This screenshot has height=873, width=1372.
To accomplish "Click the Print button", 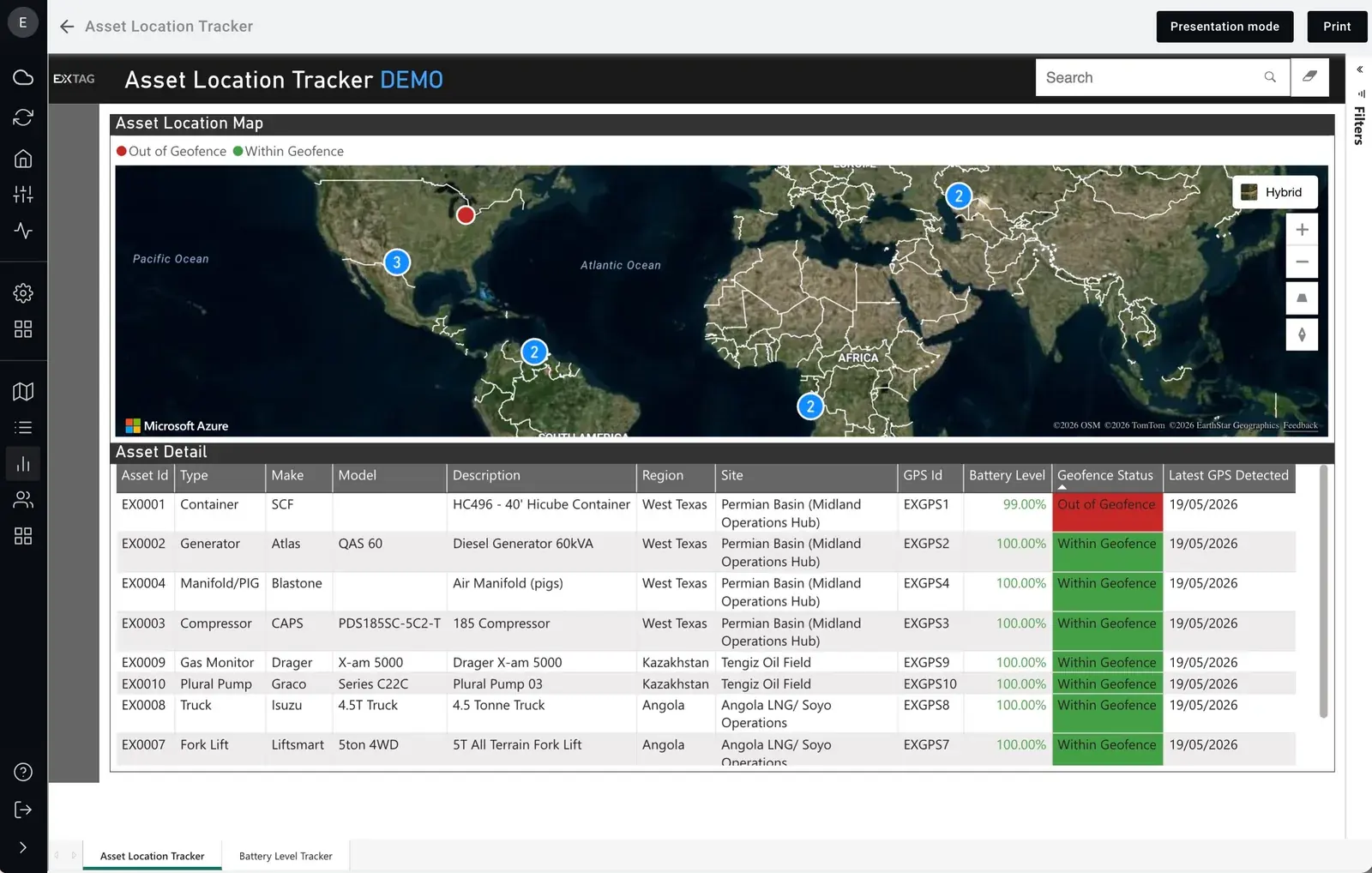I will pyautogui.click(x=1337, y=27).
